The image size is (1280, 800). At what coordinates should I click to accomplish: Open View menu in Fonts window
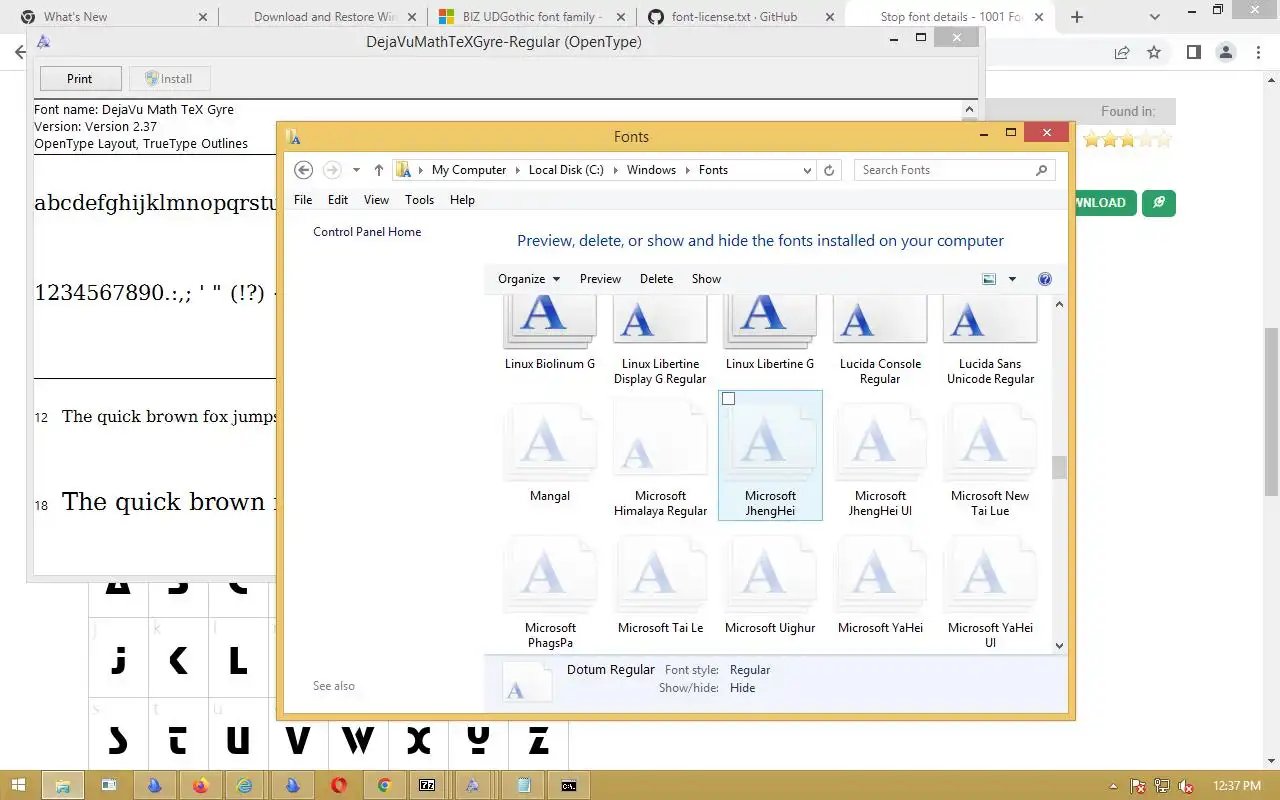pos(376,200)
